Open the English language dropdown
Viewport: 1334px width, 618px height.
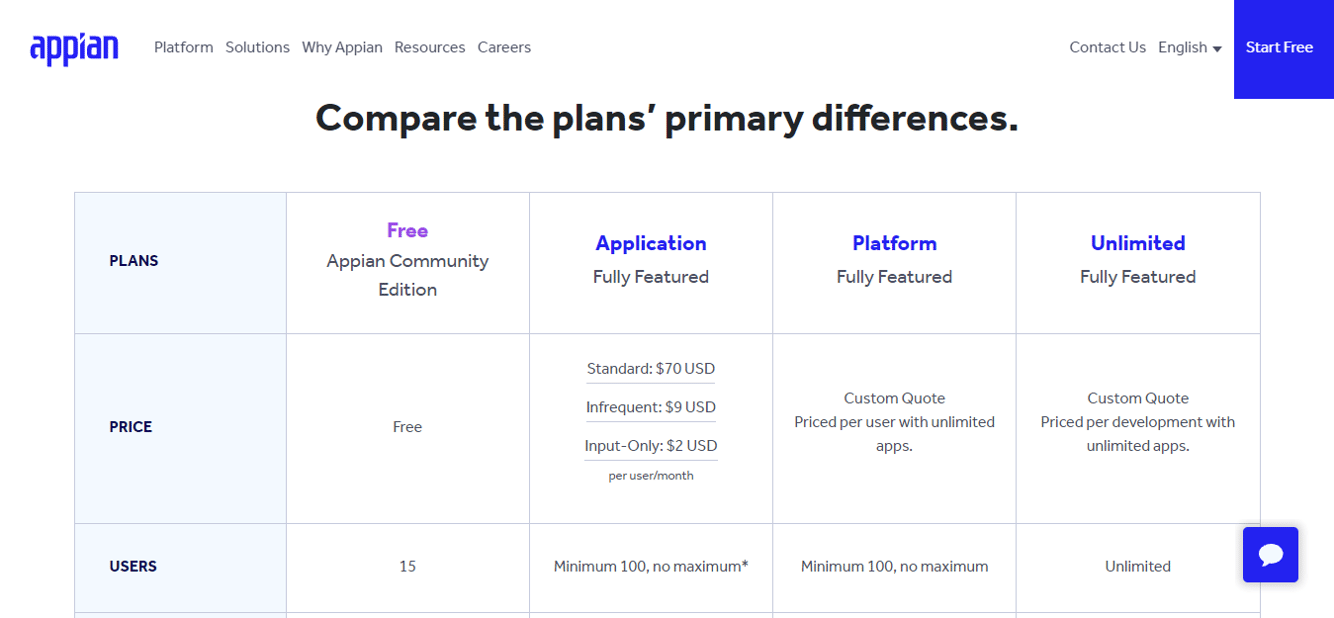(x=1182, y=47)
